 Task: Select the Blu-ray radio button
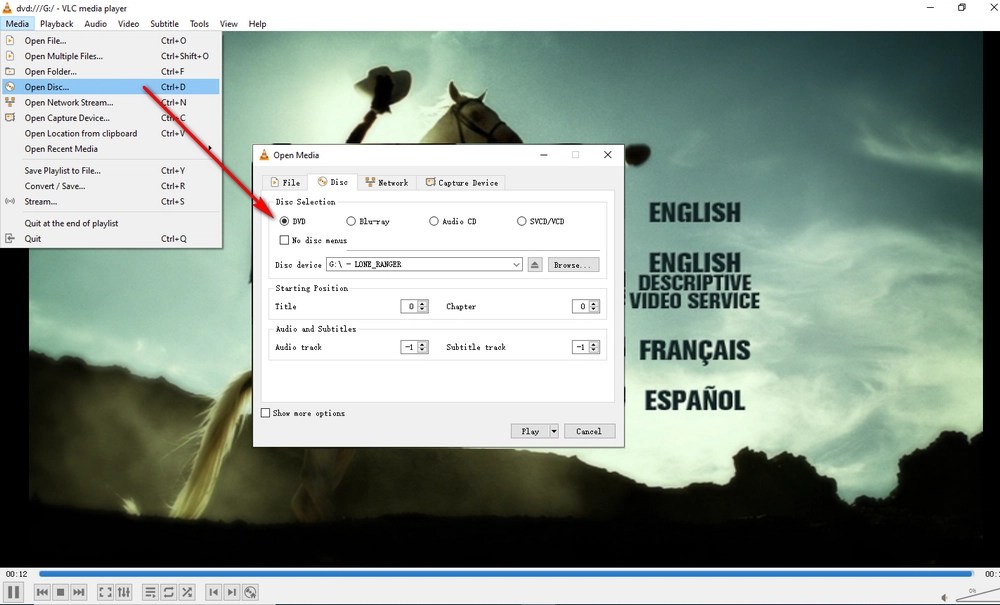[351, 221]
